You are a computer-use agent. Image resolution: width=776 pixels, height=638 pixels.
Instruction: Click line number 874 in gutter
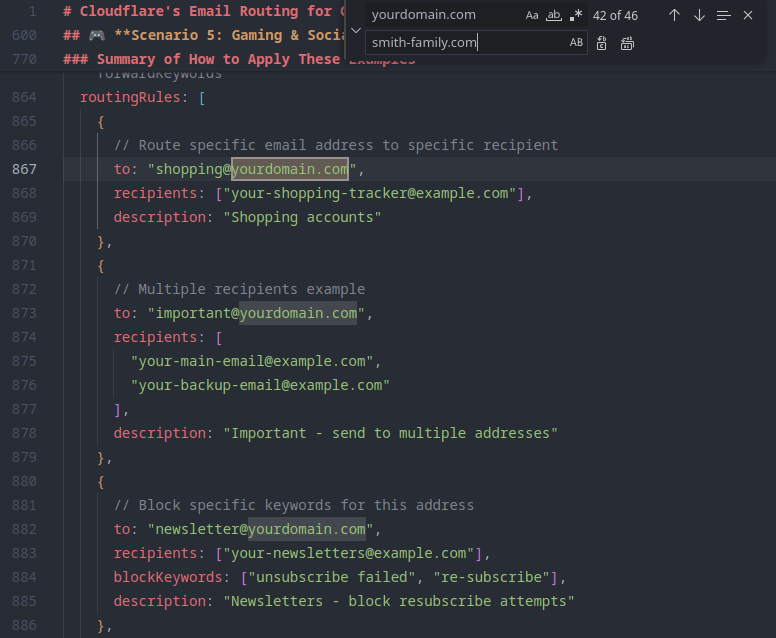pos(25,337)
